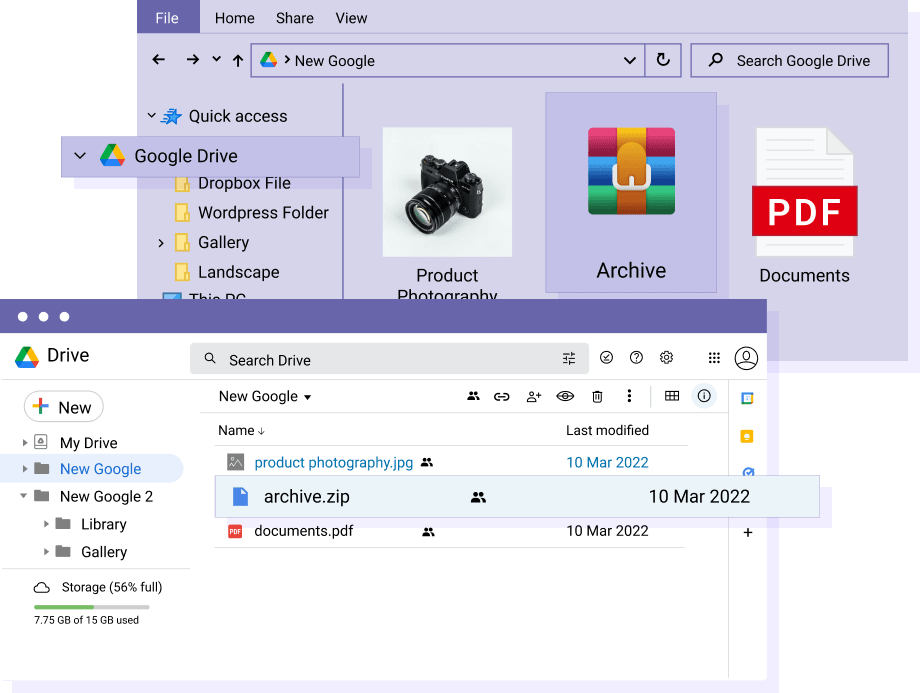Viewport: 920px width, 693px height.
Task: Collapse the Quick access section
Action: (x=151, y=116)
